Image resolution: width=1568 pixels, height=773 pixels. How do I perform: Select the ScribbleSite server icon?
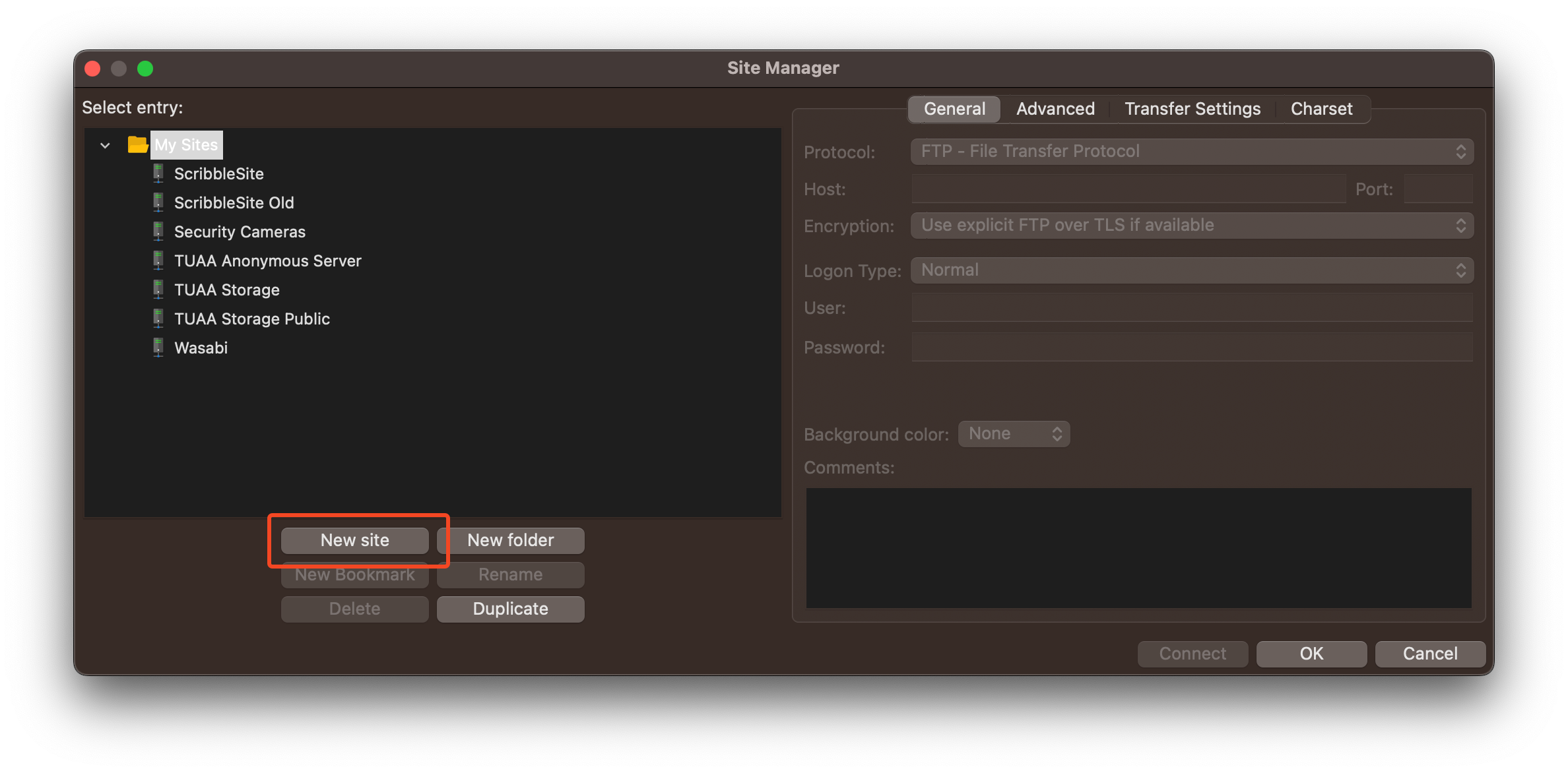[x=158, y=173]
